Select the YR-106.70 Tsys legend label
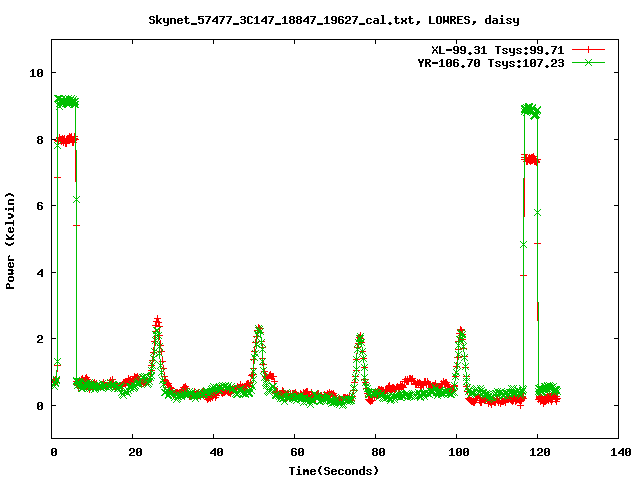 click(x=491, y=62)
